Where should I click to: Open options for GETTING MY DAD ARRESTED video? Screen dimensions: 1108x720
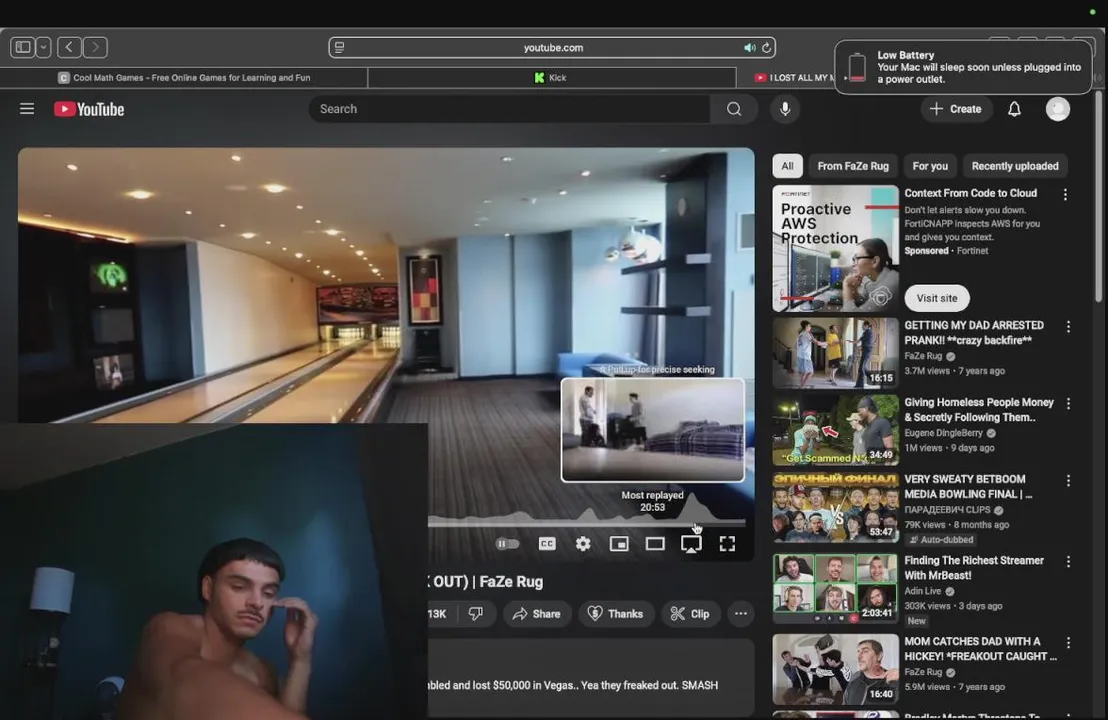[1068, 326]
